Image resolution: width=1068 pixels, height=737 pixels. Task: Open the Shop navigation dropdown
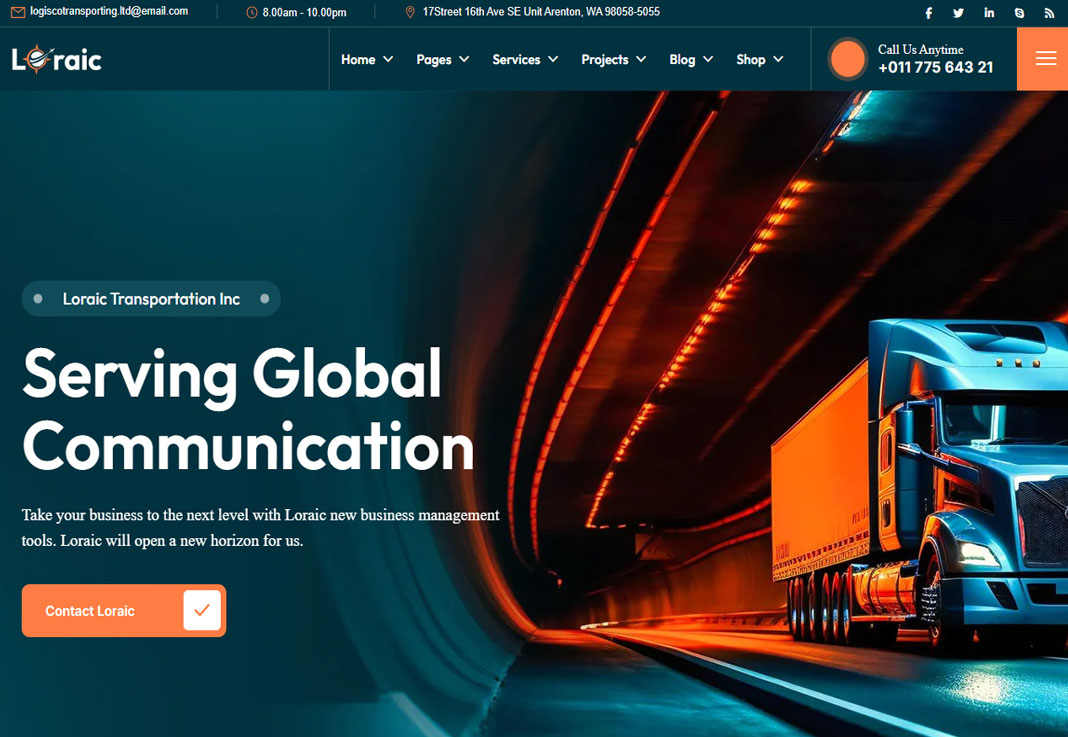pyautogui.click(x=759, y=60)
